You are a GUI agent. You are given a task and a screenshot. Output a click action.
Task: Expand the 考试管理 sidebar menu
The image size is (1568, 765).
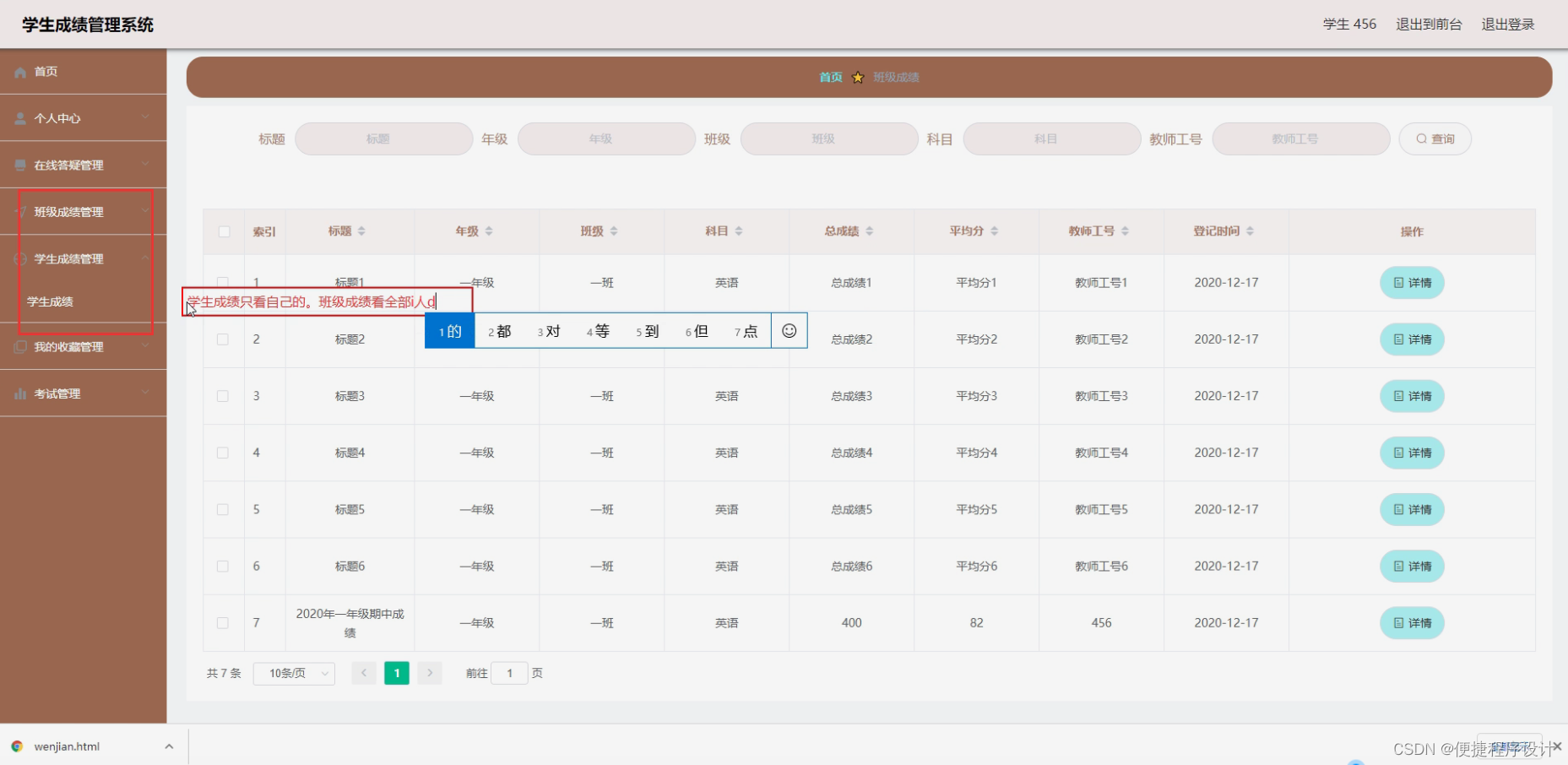click(x=145, y=393)
